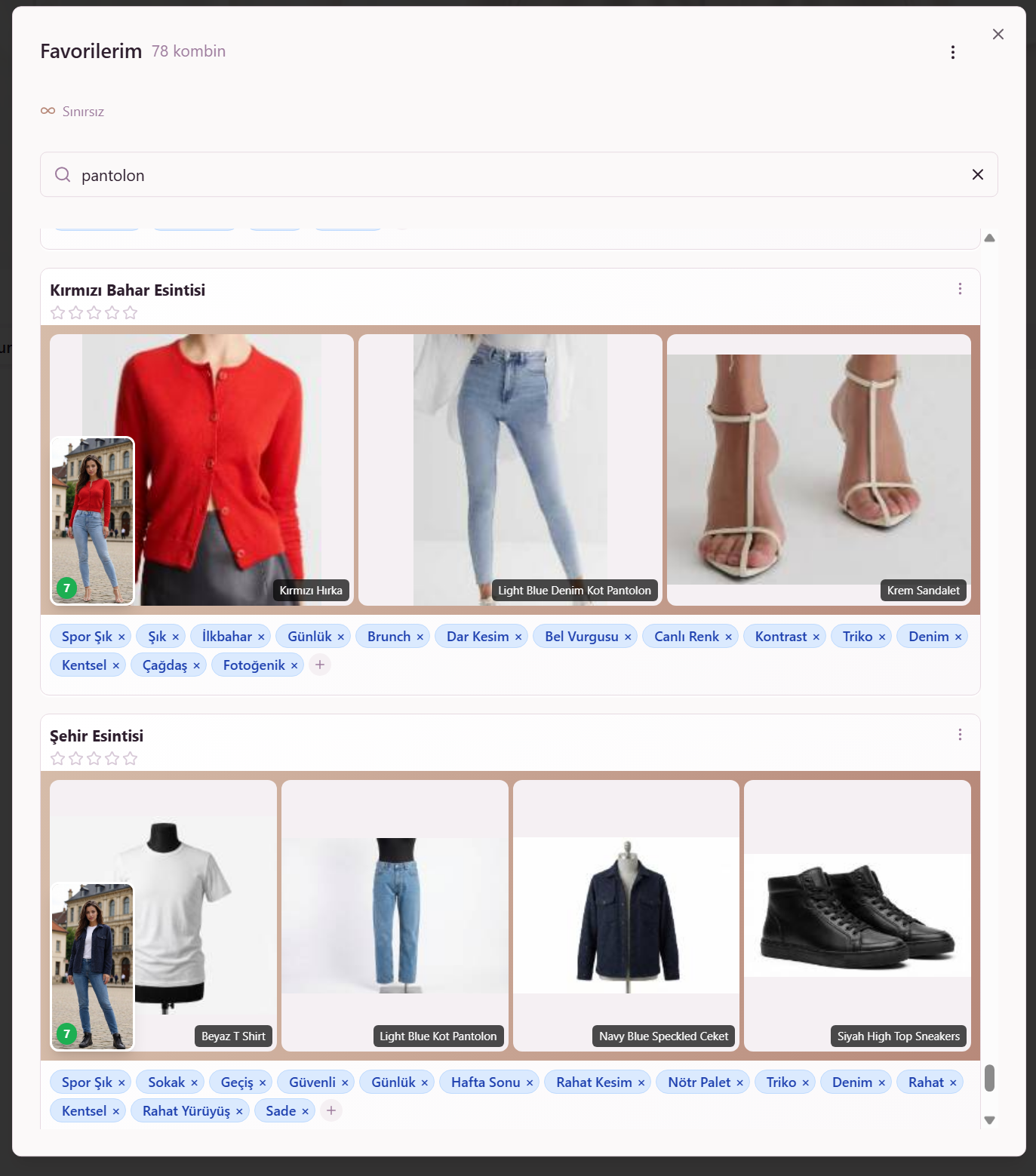Image resolution: width=1036 pixels, height=1176 pixels.
Task: Click the scrollbar up arrow
Action: tap(989, 238)
